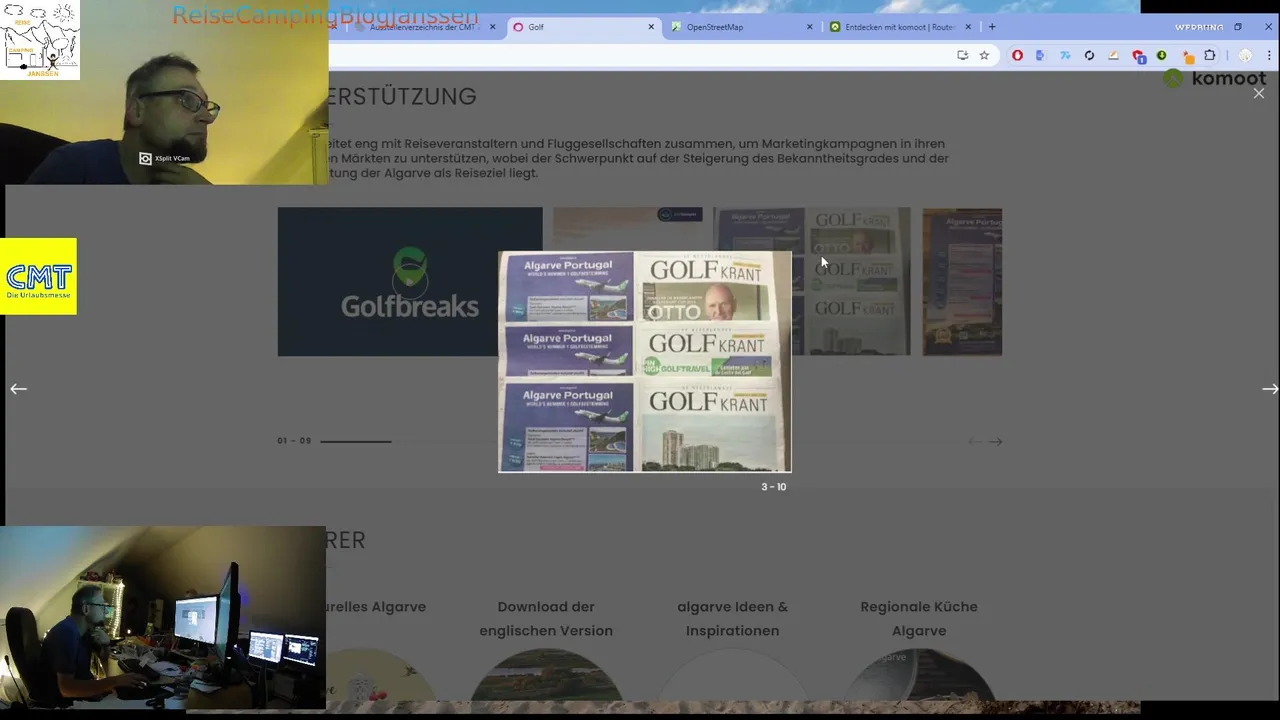
Task: Open the orange extension icon
Action: tap(1187, 57)
